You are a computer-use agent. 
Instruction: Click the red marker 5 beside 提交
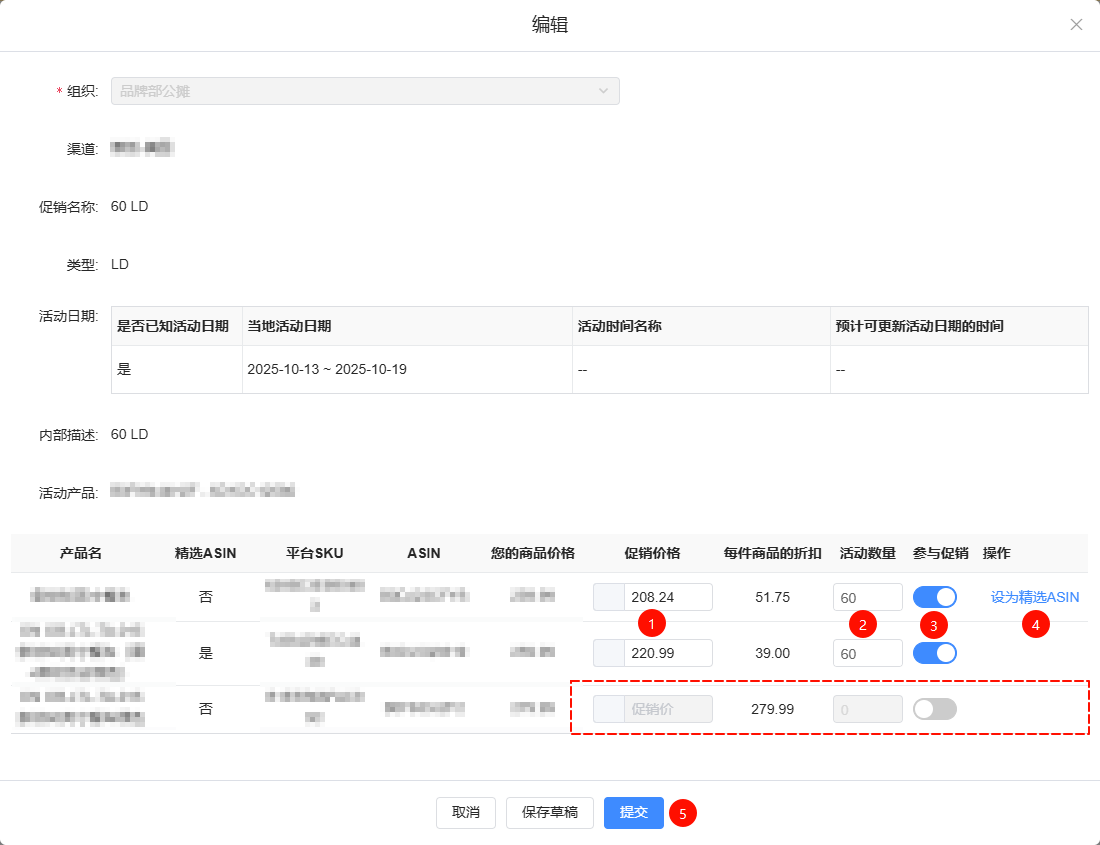683,813
